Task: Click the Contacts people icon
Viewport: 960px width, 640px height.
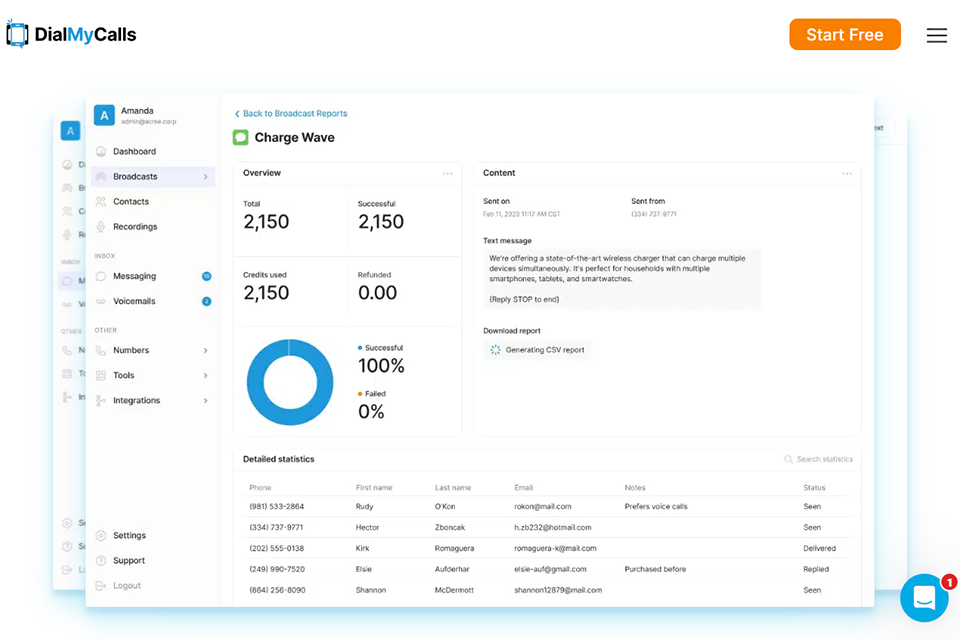Action: click(101, 201)
